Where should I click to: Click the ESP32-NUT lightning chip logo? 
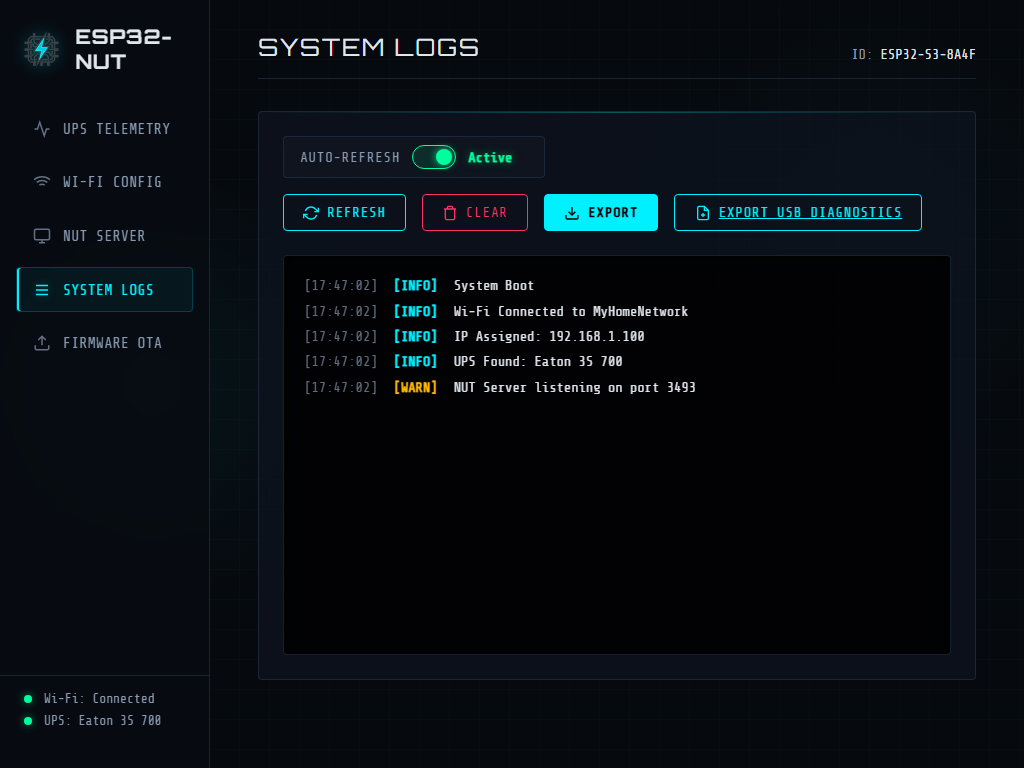42,49
